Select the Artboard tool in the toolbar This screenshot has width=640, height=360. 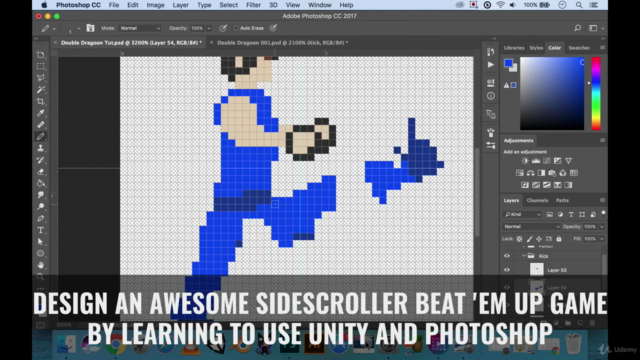40,54
